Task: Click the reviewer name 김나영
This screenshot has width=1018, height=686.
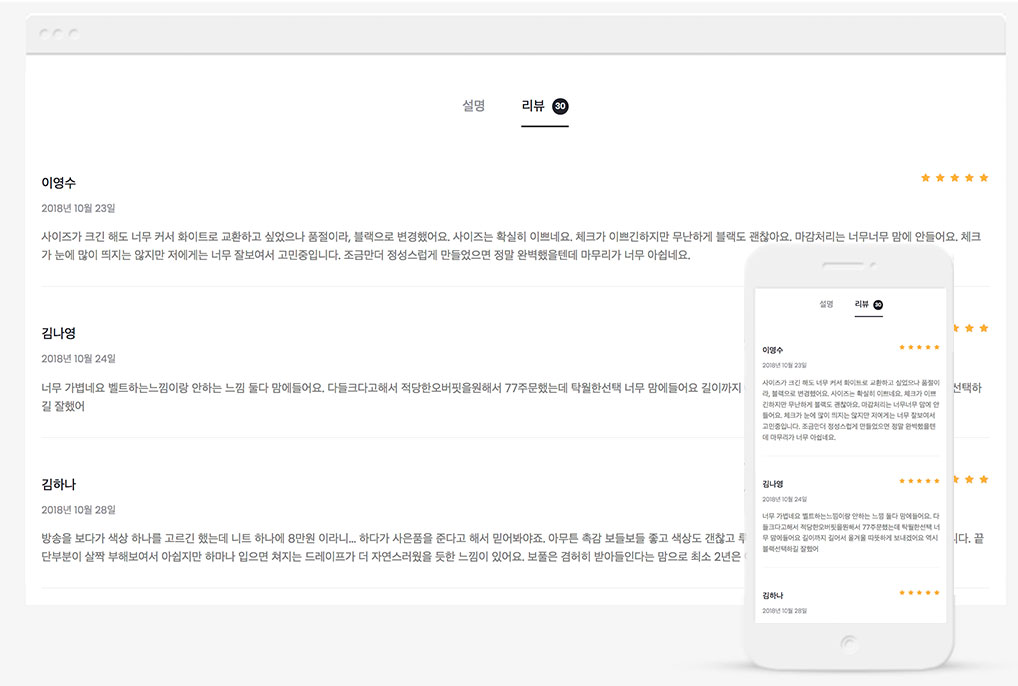Action: (x=58, y=333)
